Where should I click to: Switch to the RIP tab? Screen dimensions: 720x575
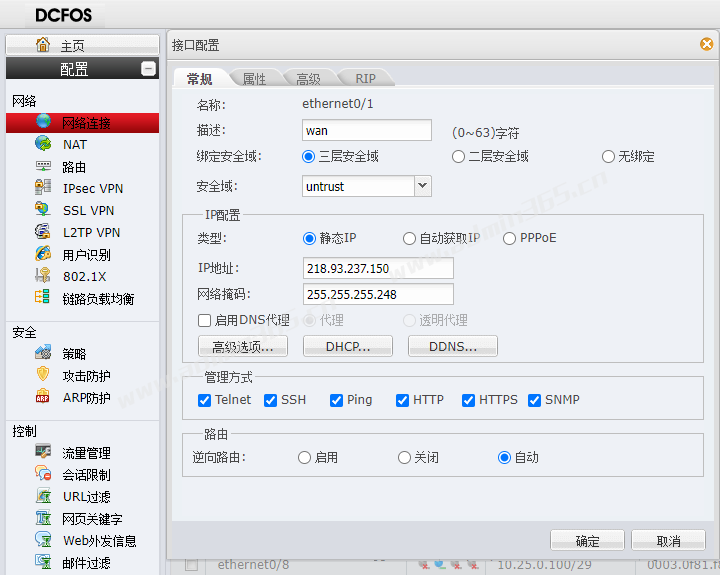tap(365, 79)
